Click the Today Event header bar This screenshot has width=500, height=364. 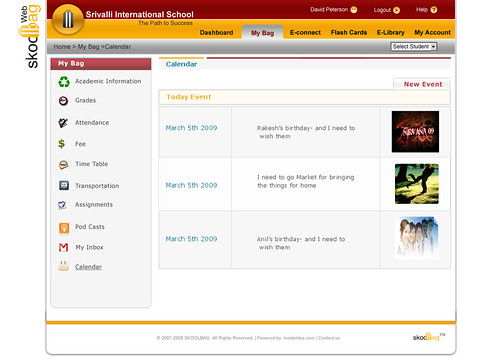pyautogui.click(x=304, y=97)
